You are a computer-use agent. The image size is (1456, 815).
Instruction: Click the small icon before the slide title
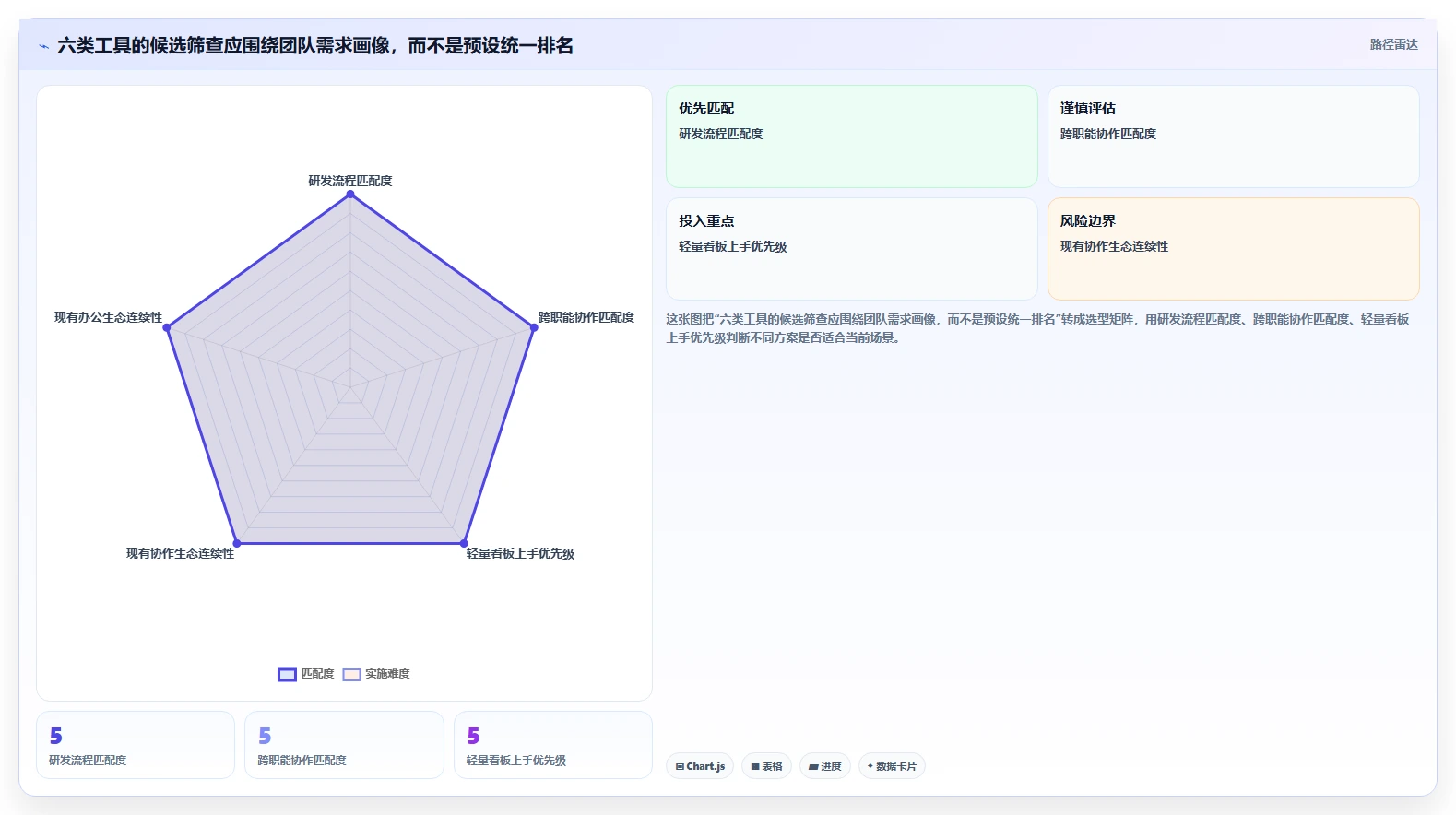[x=43, y=46]
